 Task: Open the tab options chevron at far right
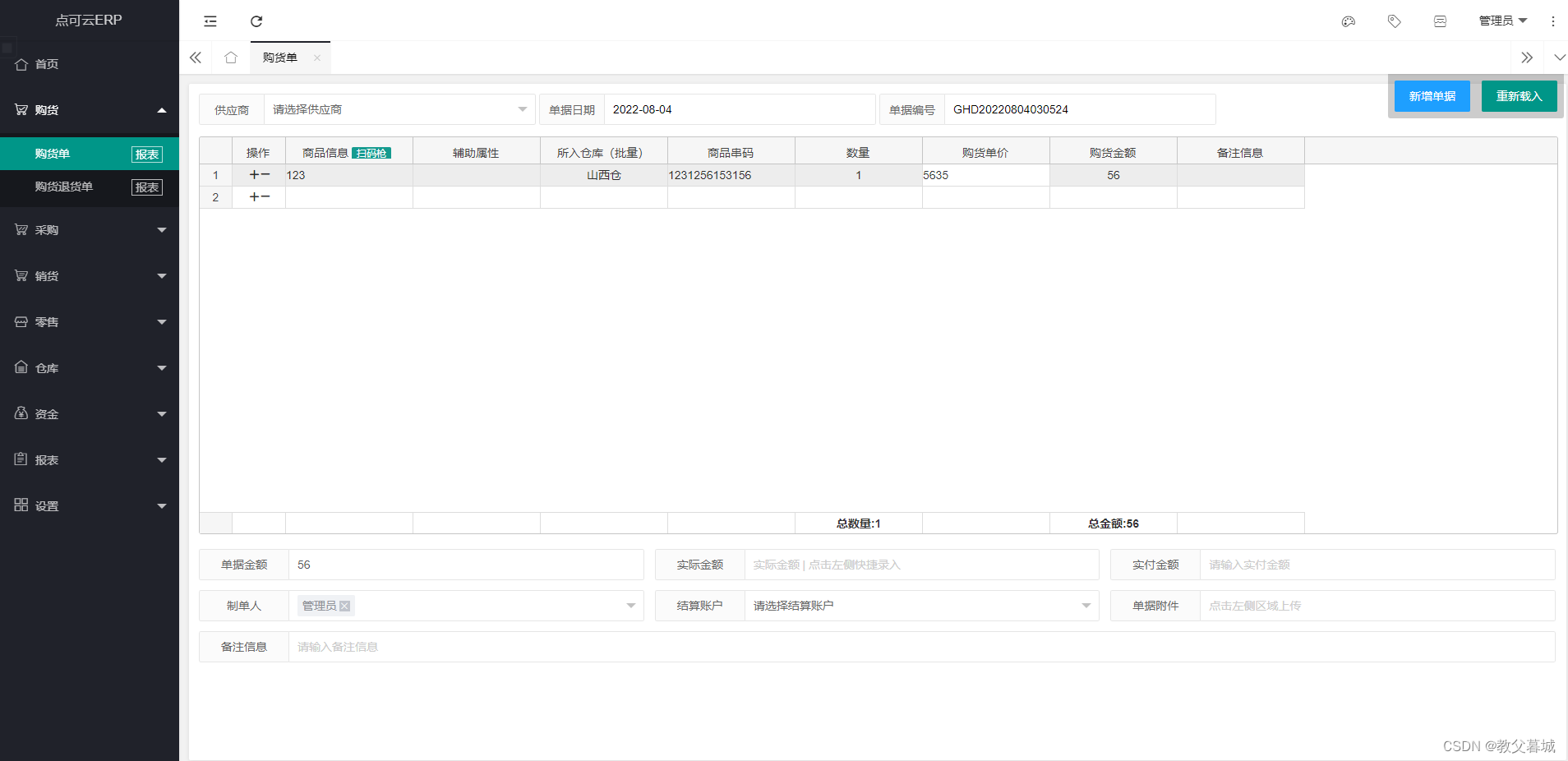pos(1560,58)
